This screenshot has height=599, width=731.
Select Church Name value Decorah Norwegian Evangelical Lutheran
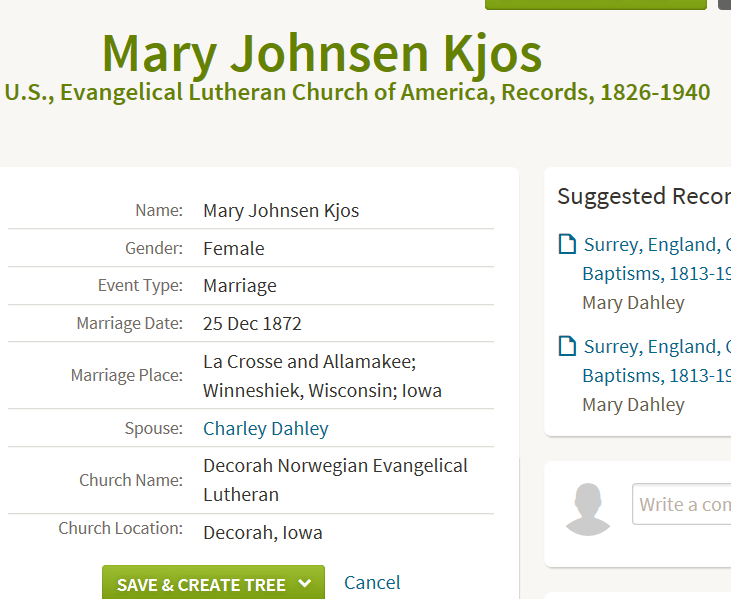[336, 480]
